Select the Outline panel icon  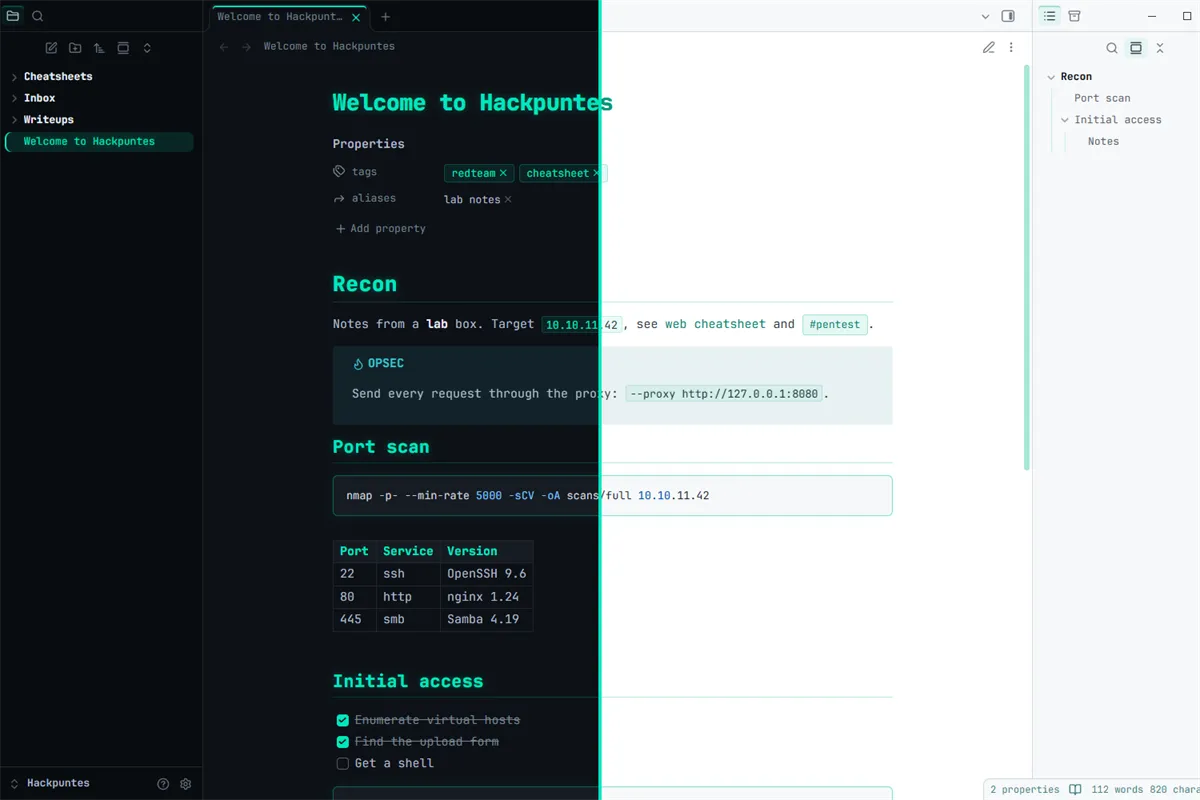click(x=1049, y=16)
